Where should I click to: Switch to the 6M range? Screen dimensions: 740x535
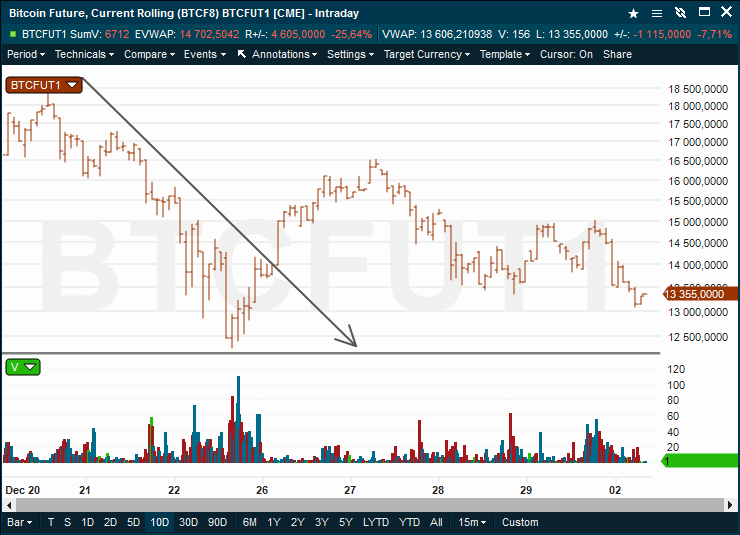coord(250,522)
